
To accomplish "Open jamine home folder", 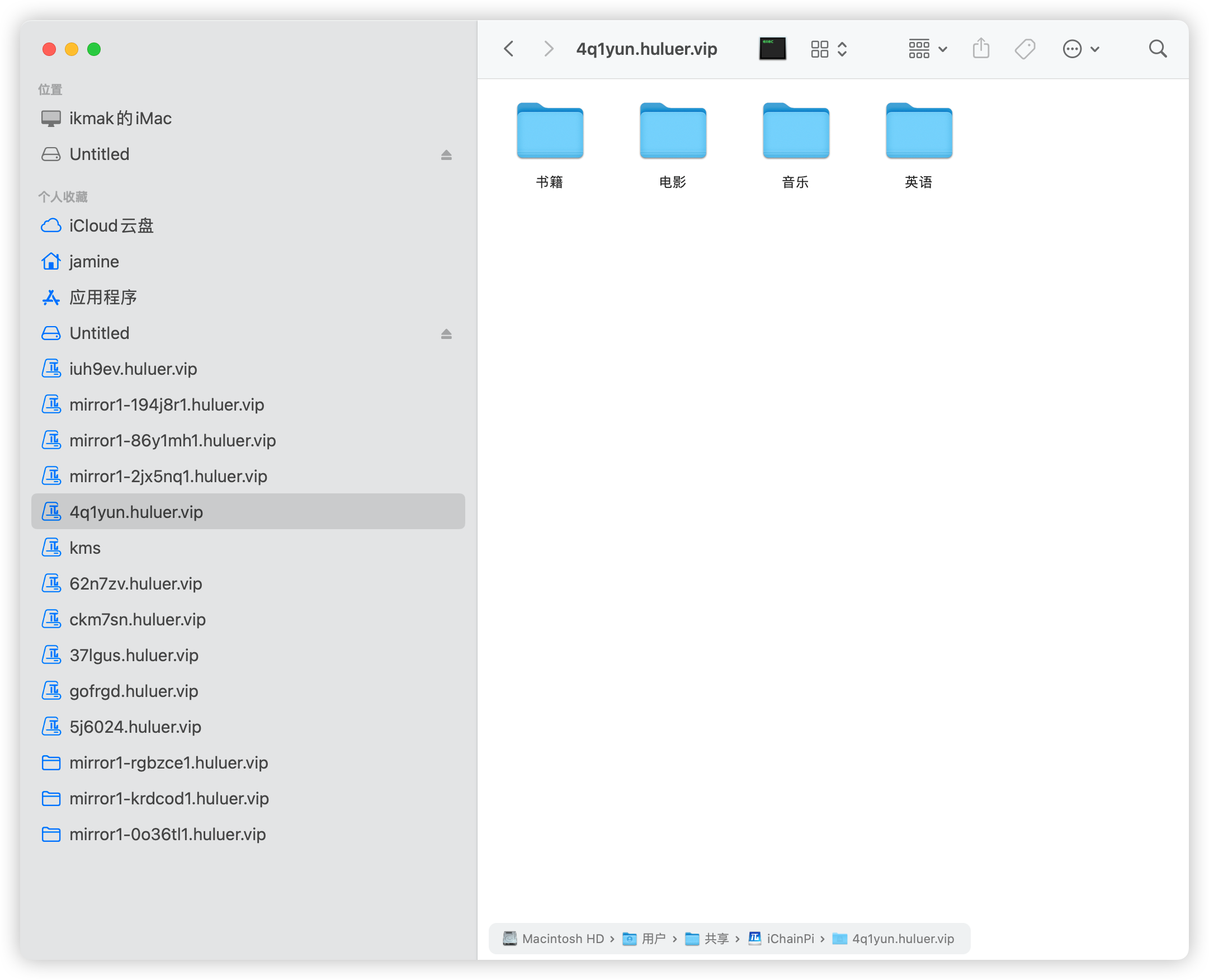I will (248, 261).
